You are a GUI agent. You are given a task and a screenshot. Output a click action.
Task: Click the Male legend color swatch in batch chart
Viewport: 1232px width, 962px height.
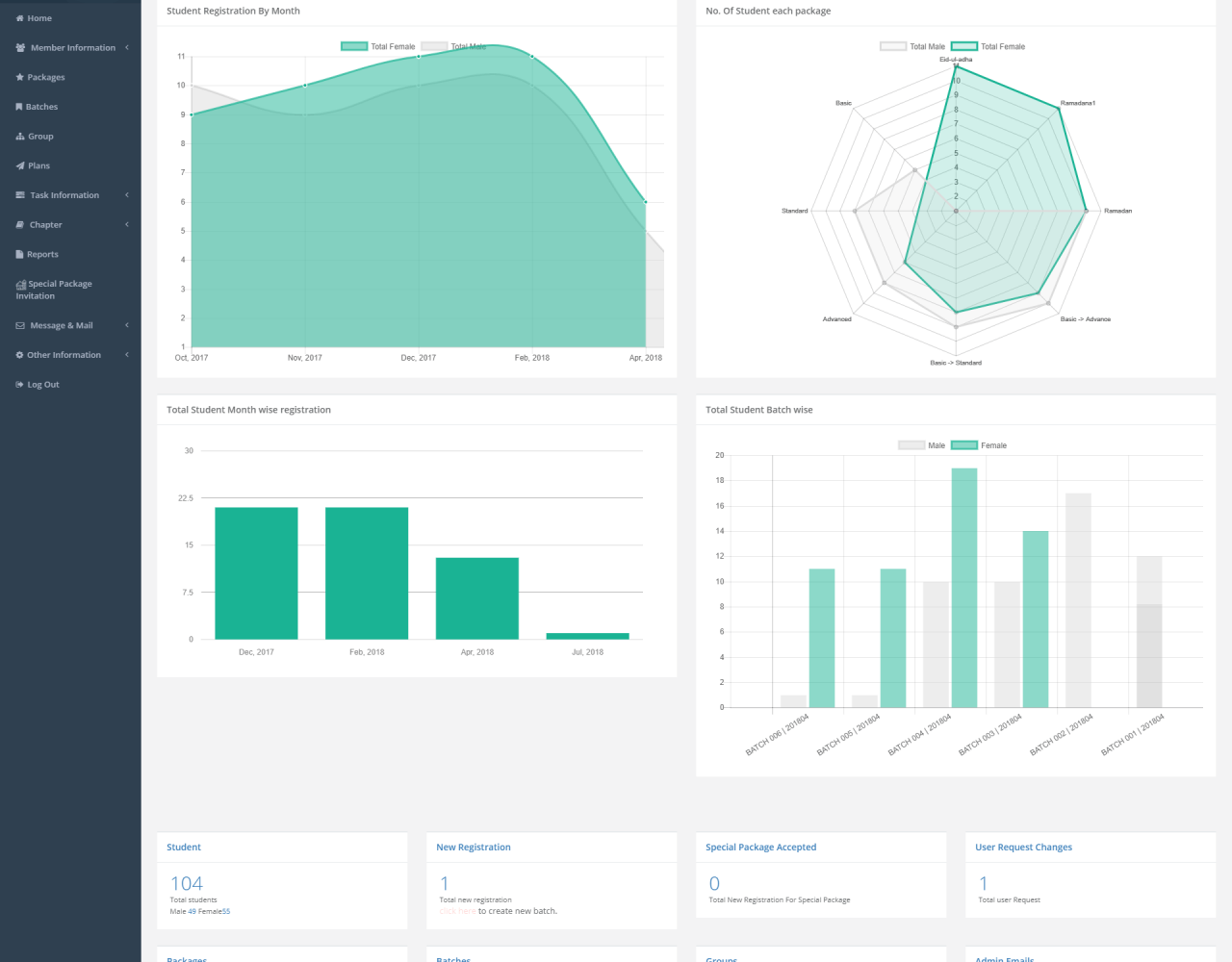tap(911, 445)
